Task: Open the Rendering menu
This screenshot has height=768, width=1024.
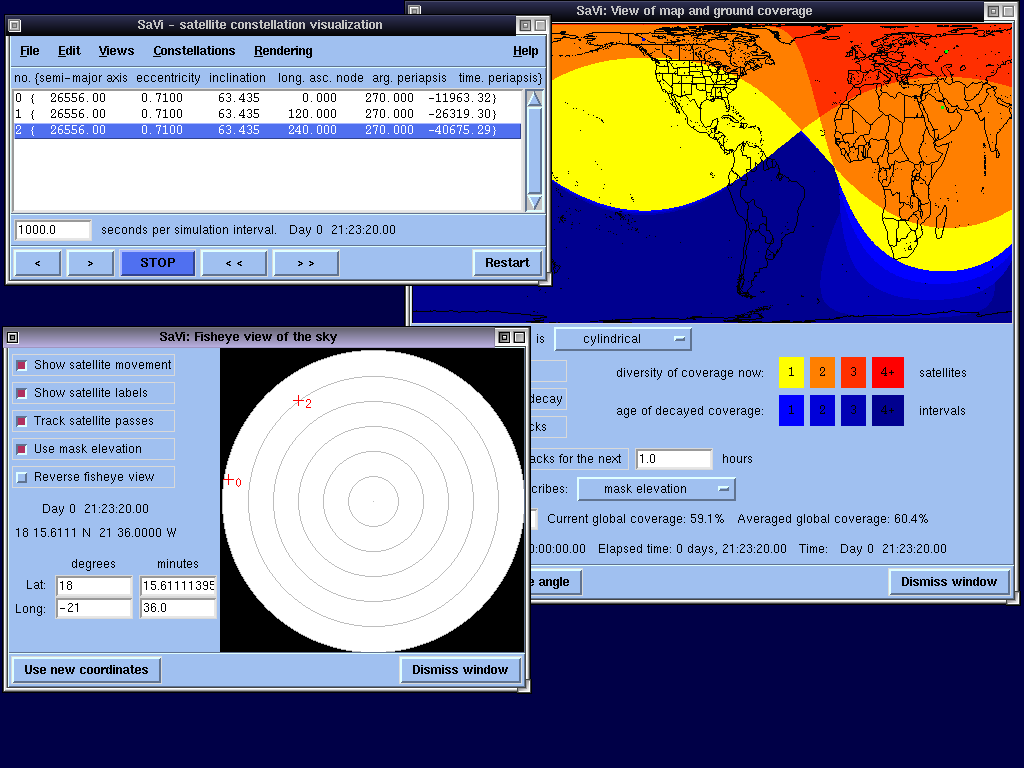Action: [283, 51]
